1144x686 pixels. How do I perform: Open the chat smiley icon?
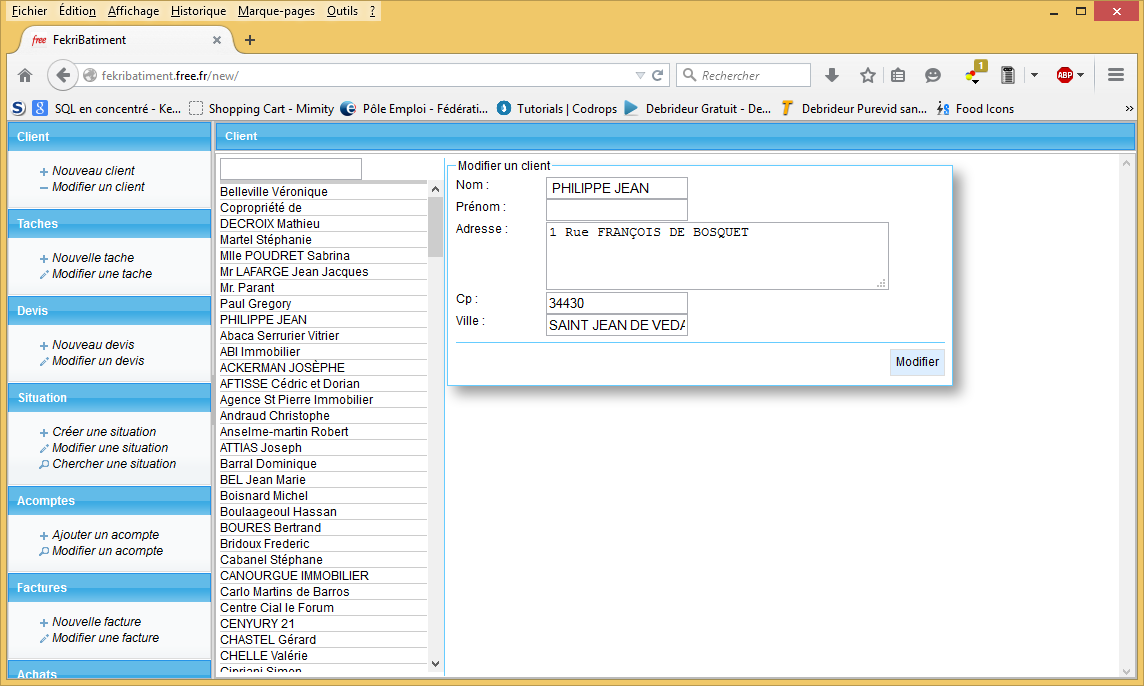[x=932, y=75]
